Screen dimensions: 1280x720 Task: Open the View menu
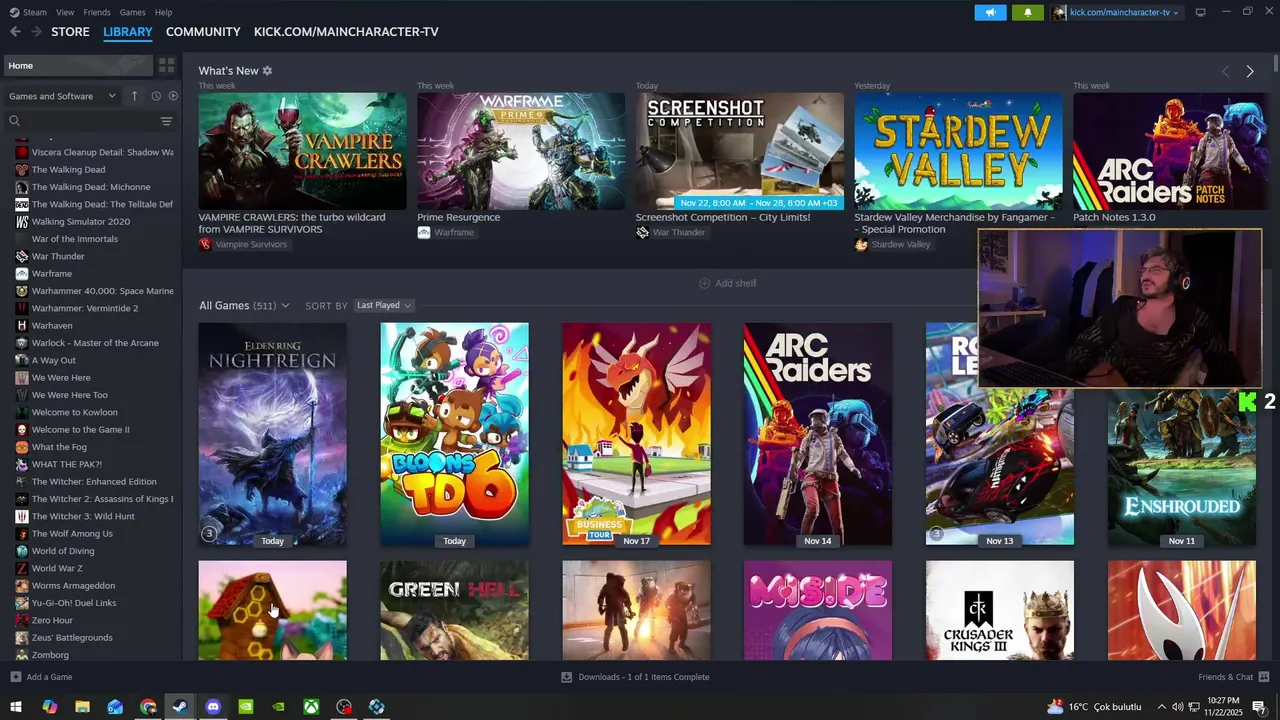pos(65,12)
